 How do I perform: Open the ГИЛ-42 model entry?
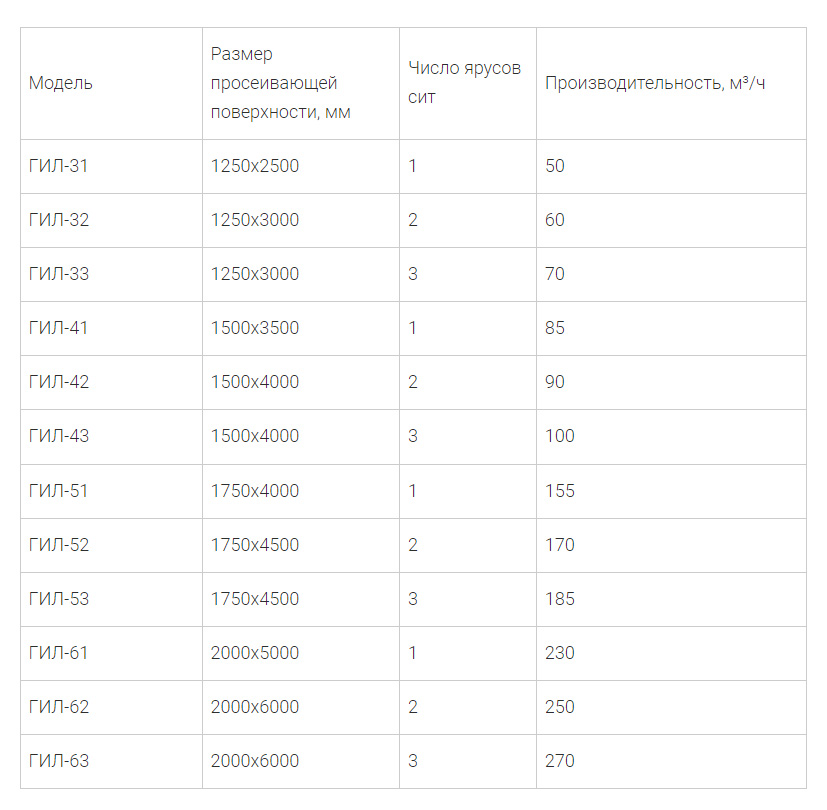(x=59, y=382)
